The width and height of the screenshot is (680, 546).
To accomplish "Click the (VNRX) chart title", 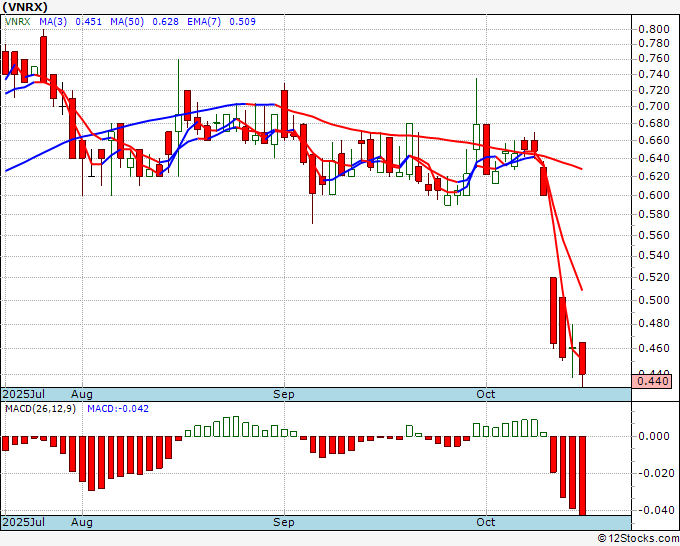I will click(x=25, y=7).
